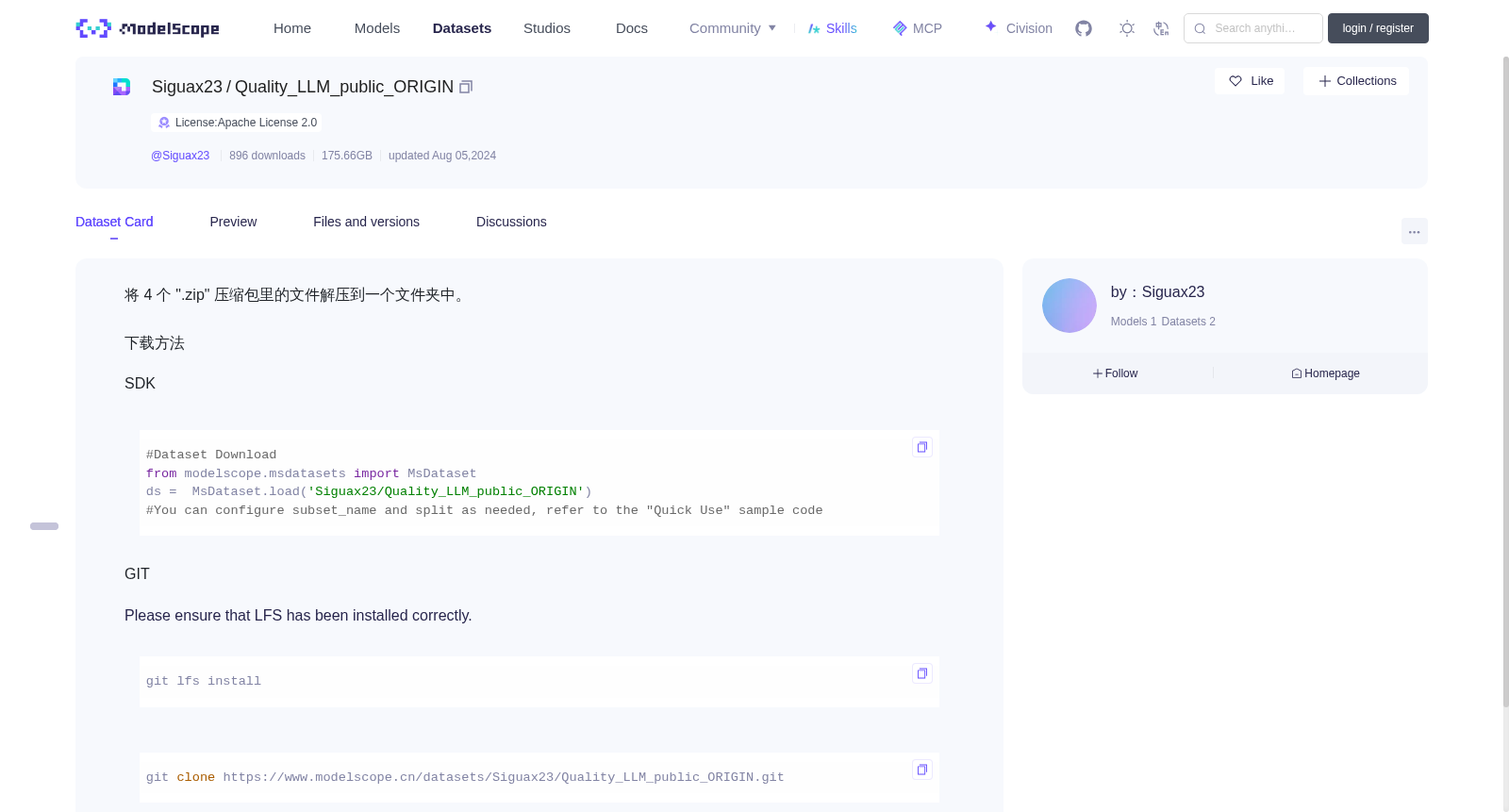Image resolution: width=1509 pixels, height=812 pixels.
Task: Open Civision from the top bar
Action: click(x=1019, y=28)
